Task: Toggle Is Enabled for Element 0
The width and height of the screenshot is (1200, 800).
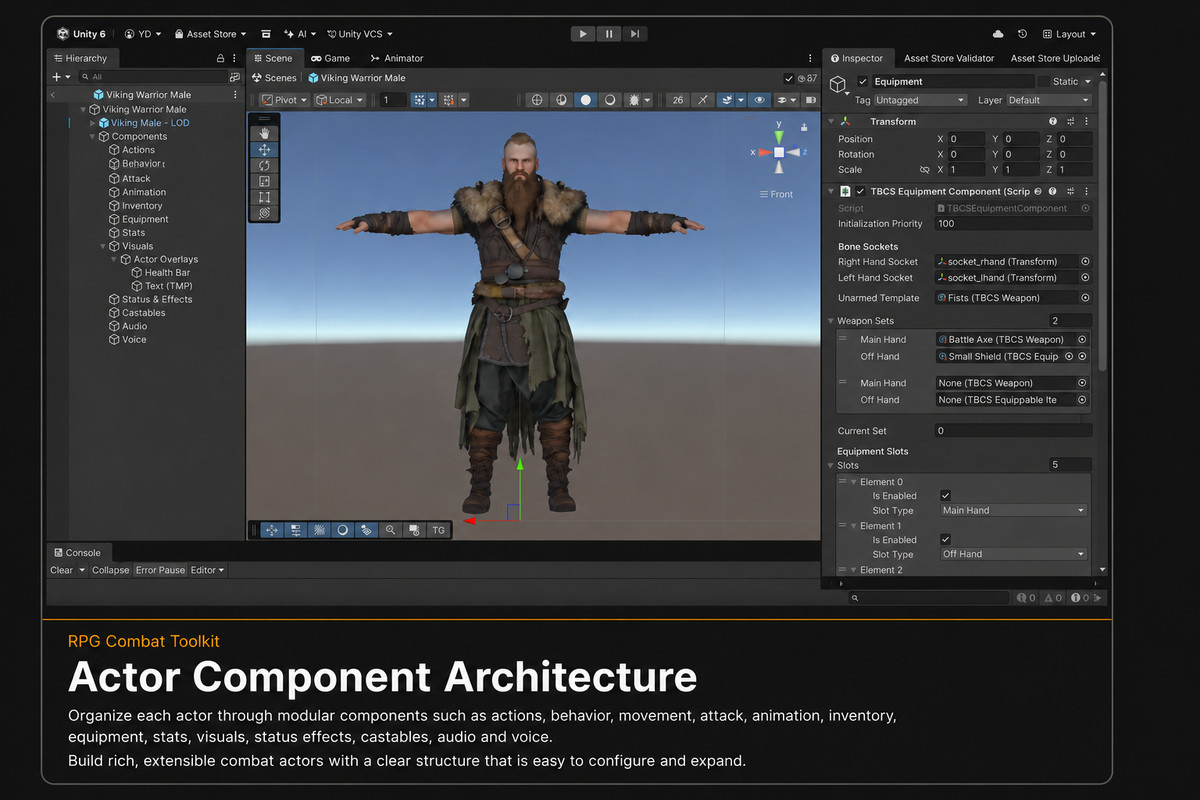Action: 946,496
